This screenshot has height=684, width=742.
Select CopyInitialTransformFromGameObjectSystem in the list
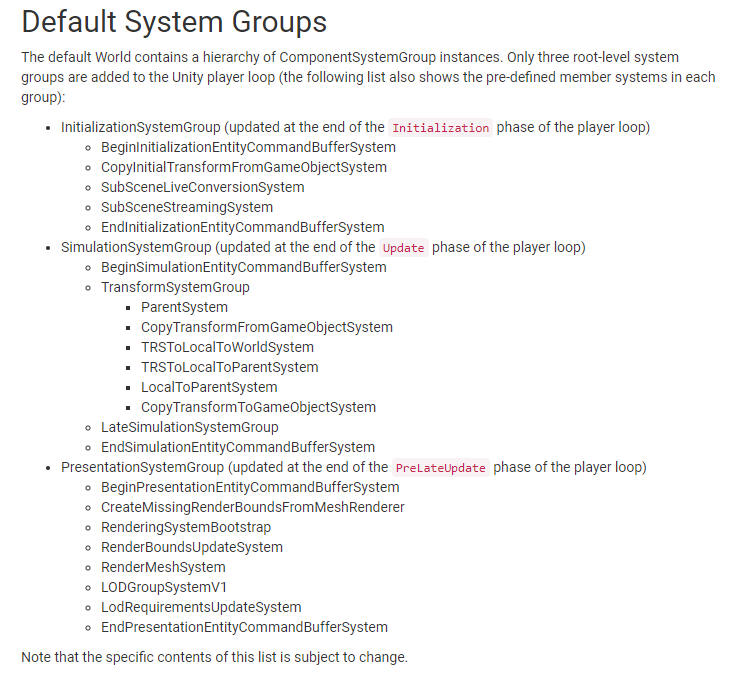tap(244, 167)
